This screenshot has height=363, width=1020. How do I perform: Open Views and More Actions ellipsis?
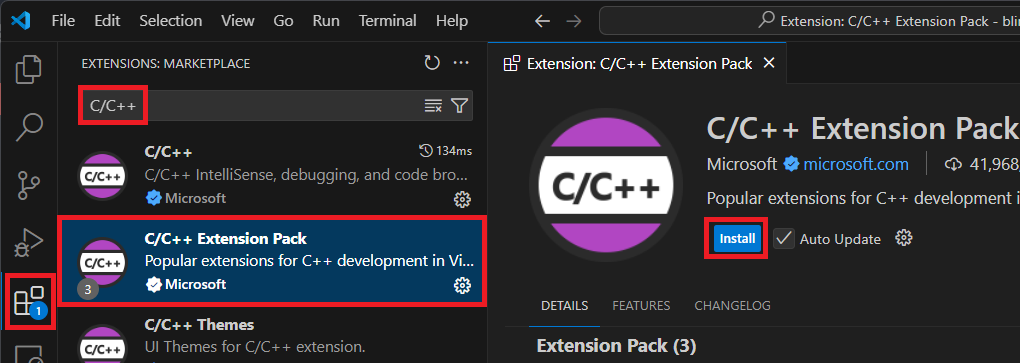coord(461,63)
